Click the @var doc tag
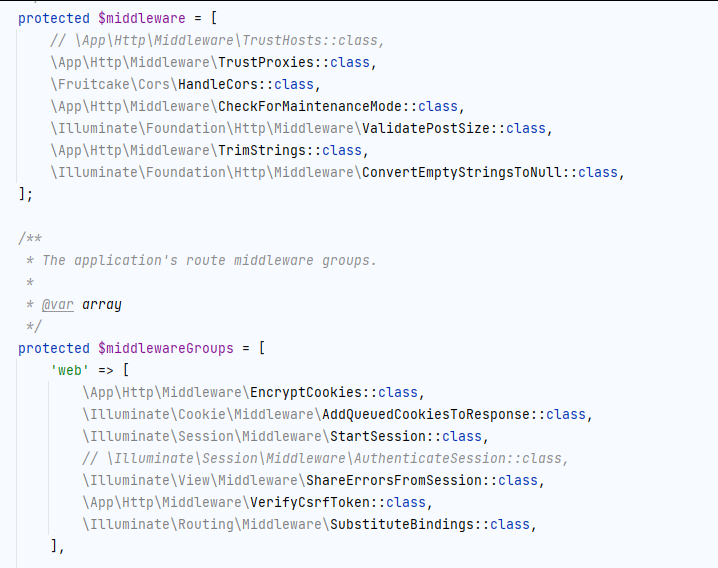Viewport: 718px width, 568px height. 58,304
